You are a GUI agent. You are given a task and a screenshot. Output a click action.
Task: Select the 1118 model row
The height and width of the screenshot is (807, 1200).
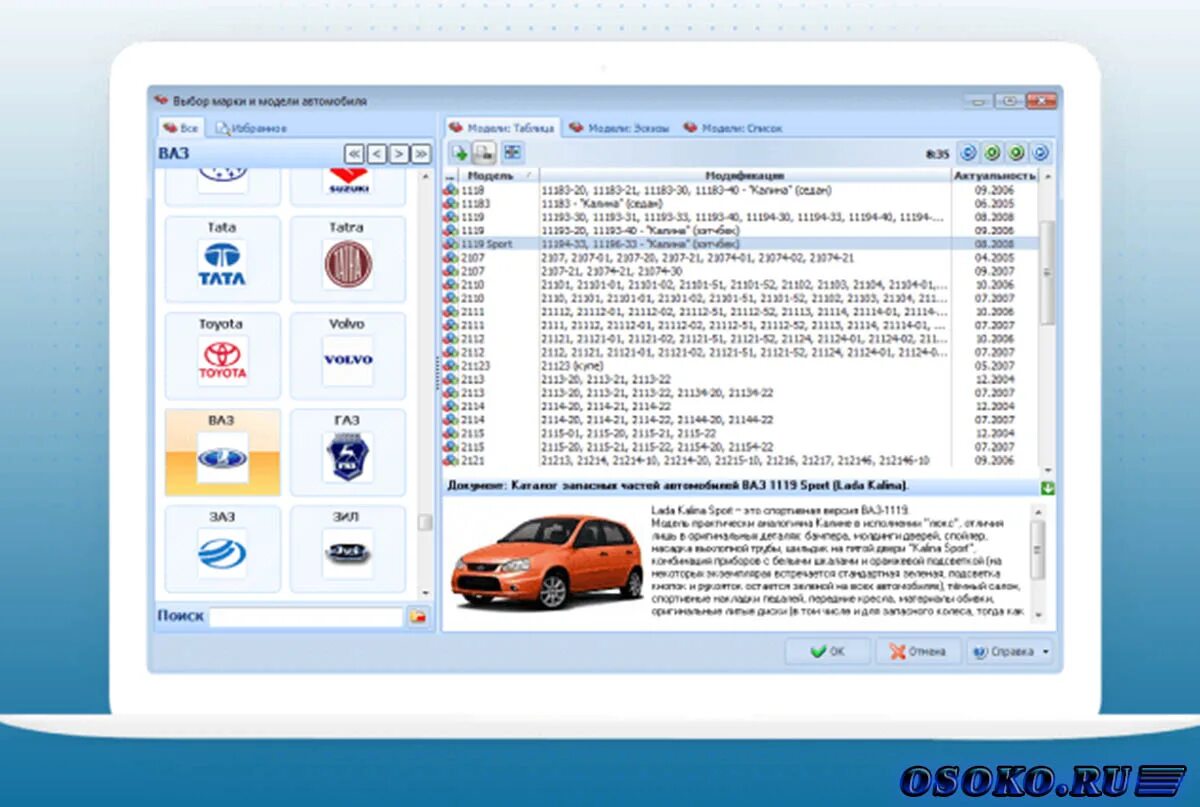point(741,189)
